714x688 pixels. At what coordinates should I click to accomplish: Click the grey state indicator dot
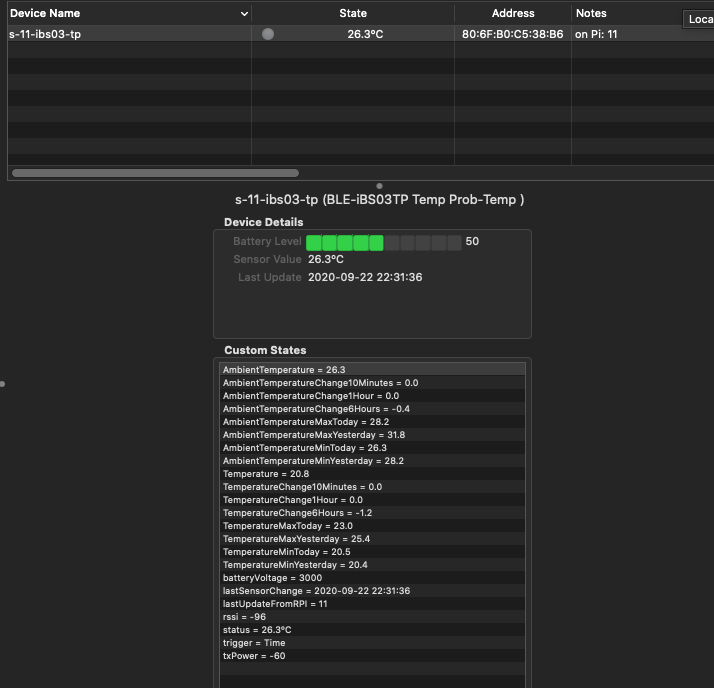tap(268, 34)
